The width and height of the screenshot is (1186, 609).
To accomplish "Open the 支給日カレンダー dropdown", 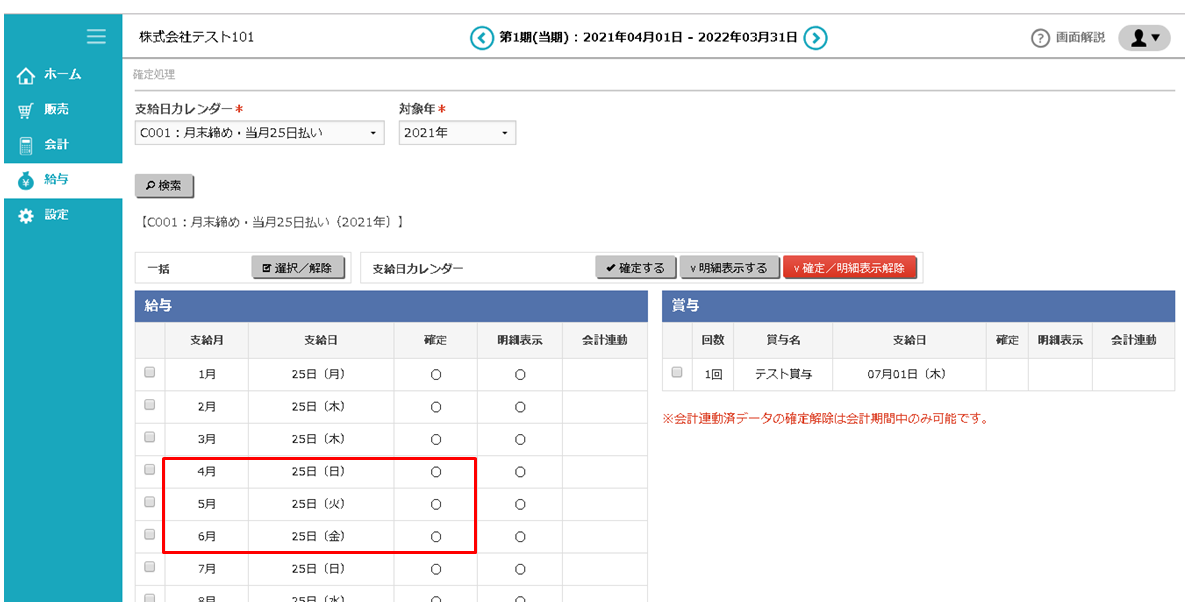I will (259, 132).
